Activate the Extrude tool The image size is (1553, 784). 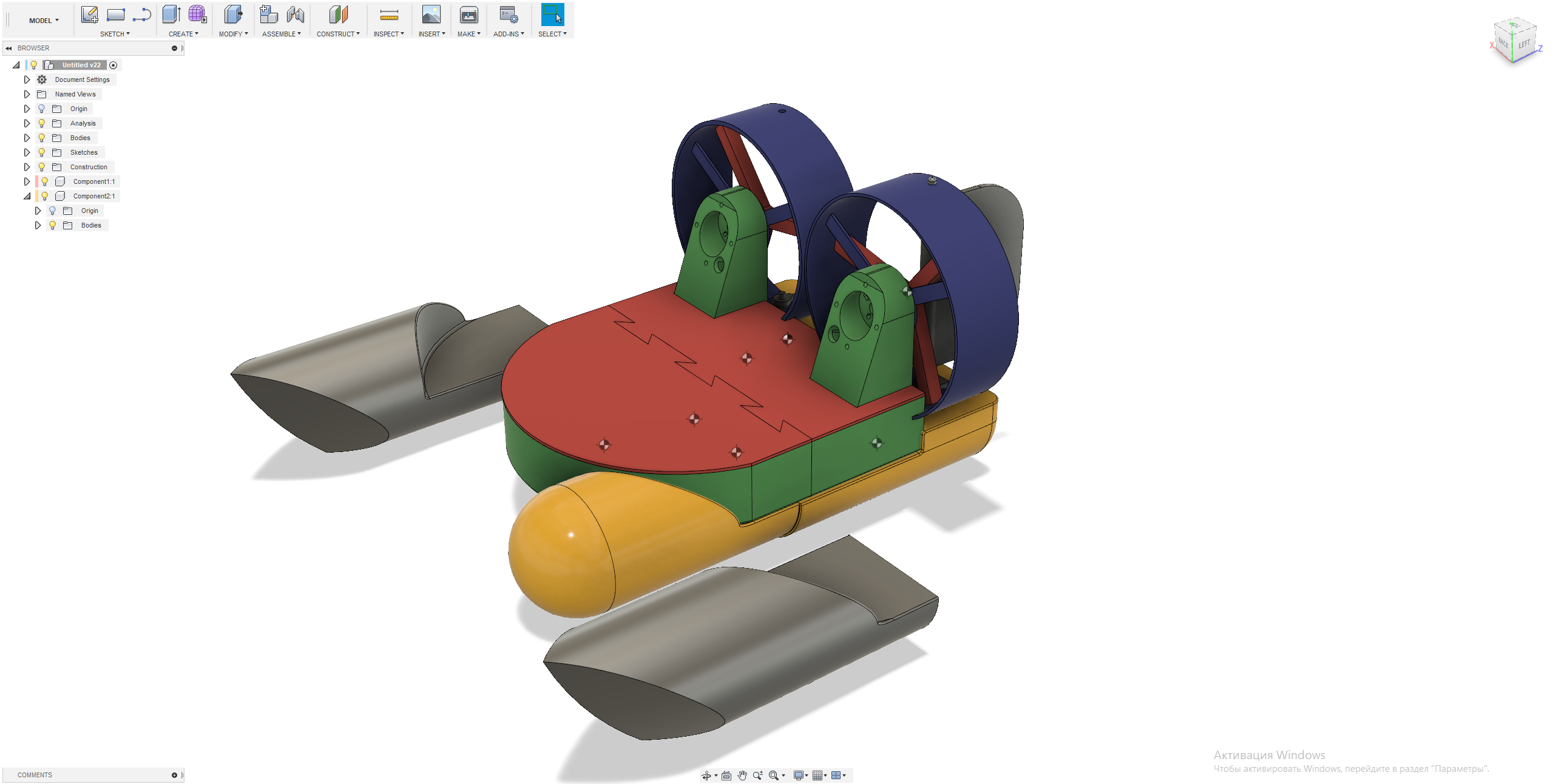pyautogui.click(x=172, y=15)
